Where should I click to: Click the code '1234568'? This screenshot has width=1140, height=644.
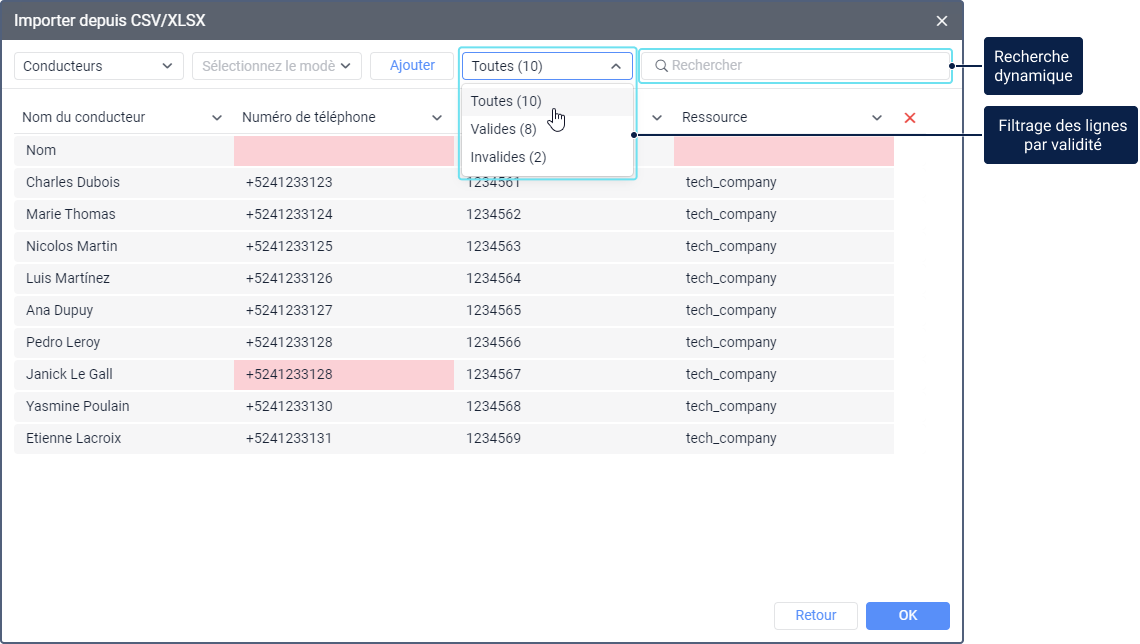[x=494, y=406]
